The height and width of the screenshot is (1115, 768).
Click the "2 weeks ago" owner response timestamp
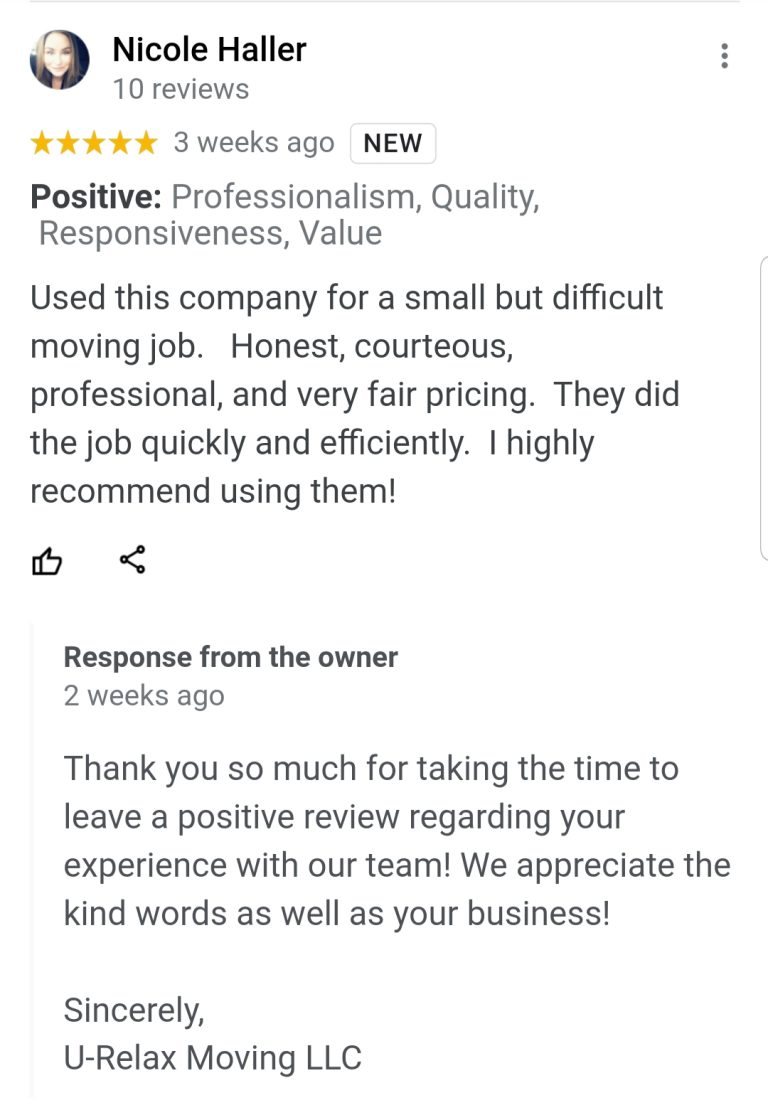[144, 696]
